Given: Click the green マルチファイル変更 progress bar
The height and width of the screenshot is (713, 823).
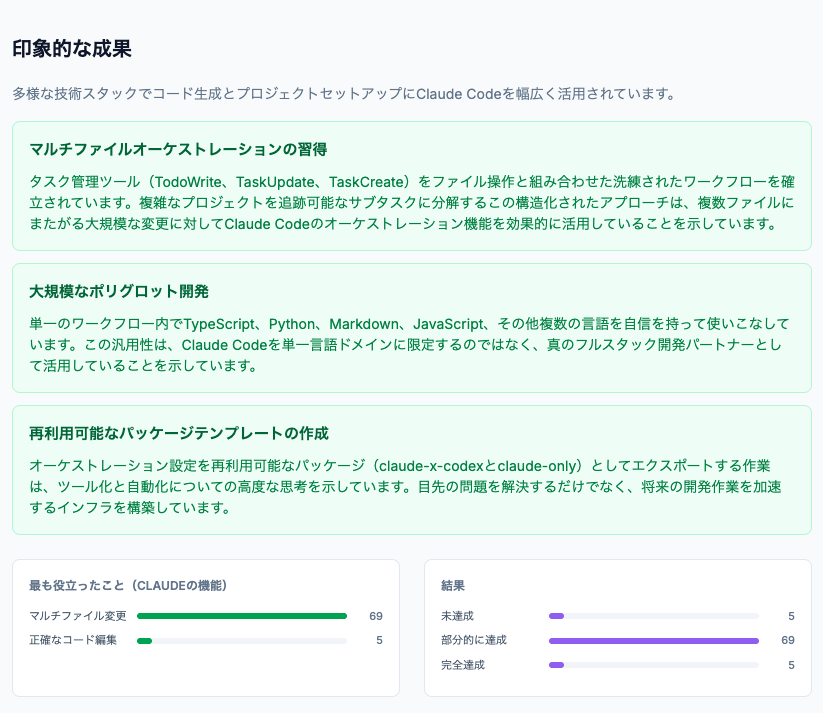Looking at the screenshot, I should 241,616.
